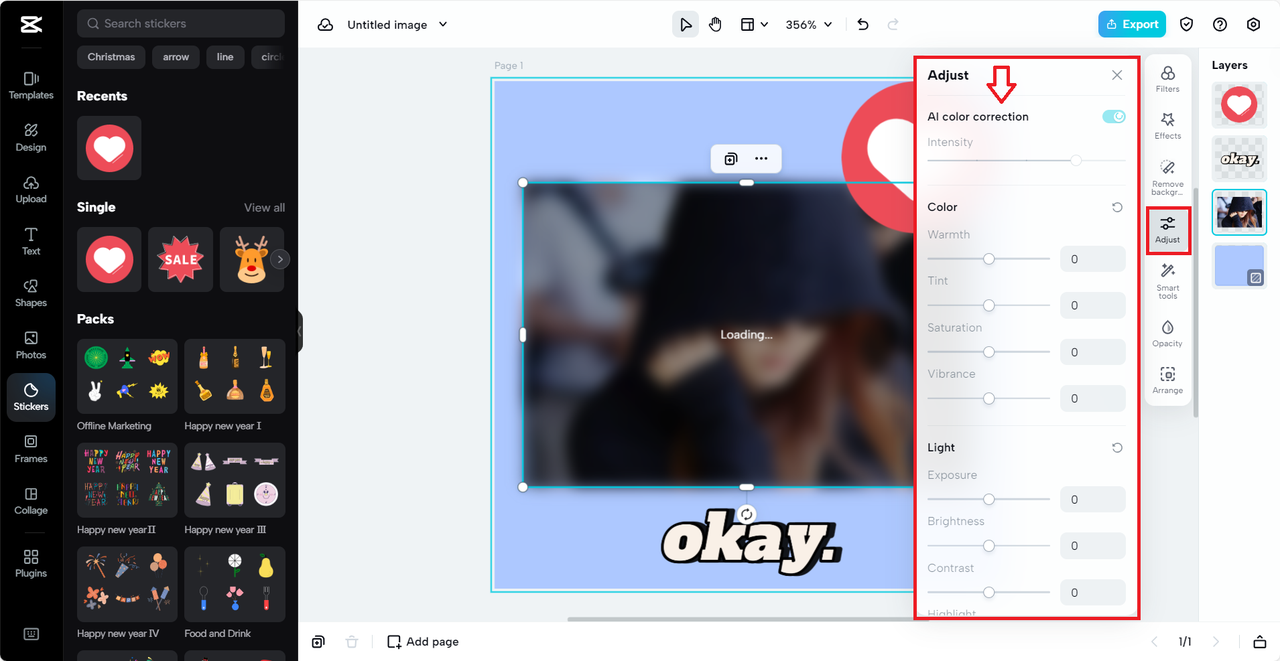Open settings hexagon icon in top bar
Viewport: 1280px width, 661px height.
(1253, 25)
